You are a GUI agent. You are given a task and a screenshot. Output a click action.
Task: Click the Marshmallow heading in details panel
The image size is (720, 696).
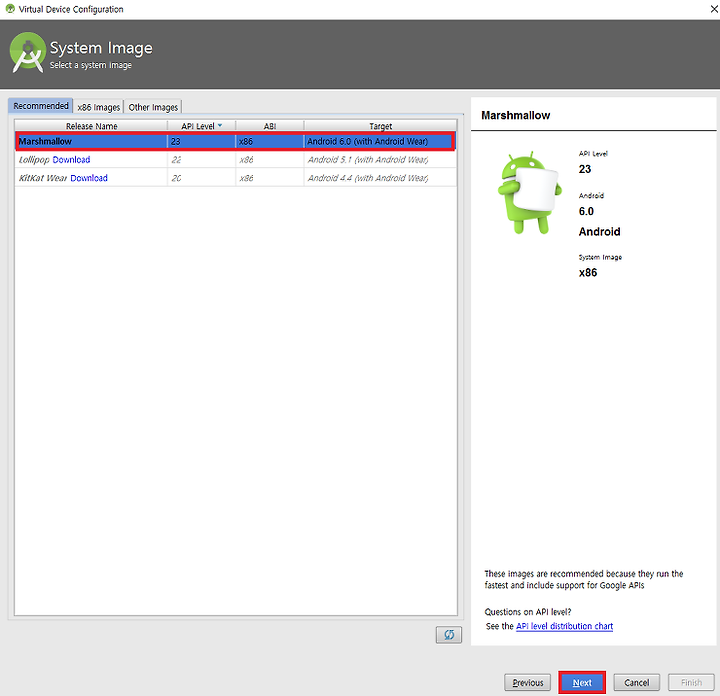click(515, 115)
